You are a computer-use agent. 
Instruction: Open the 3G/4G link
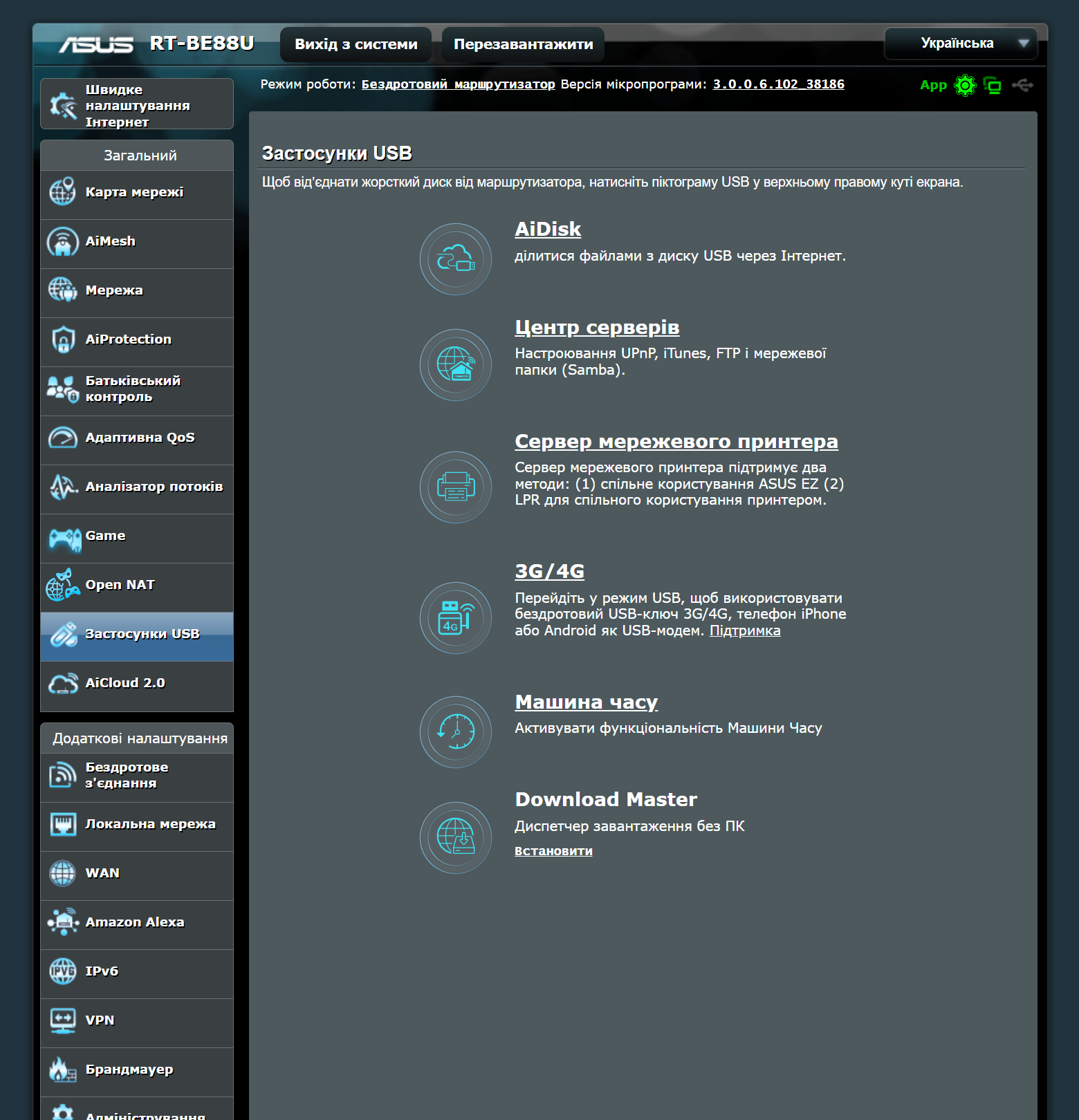pos(550,571)
